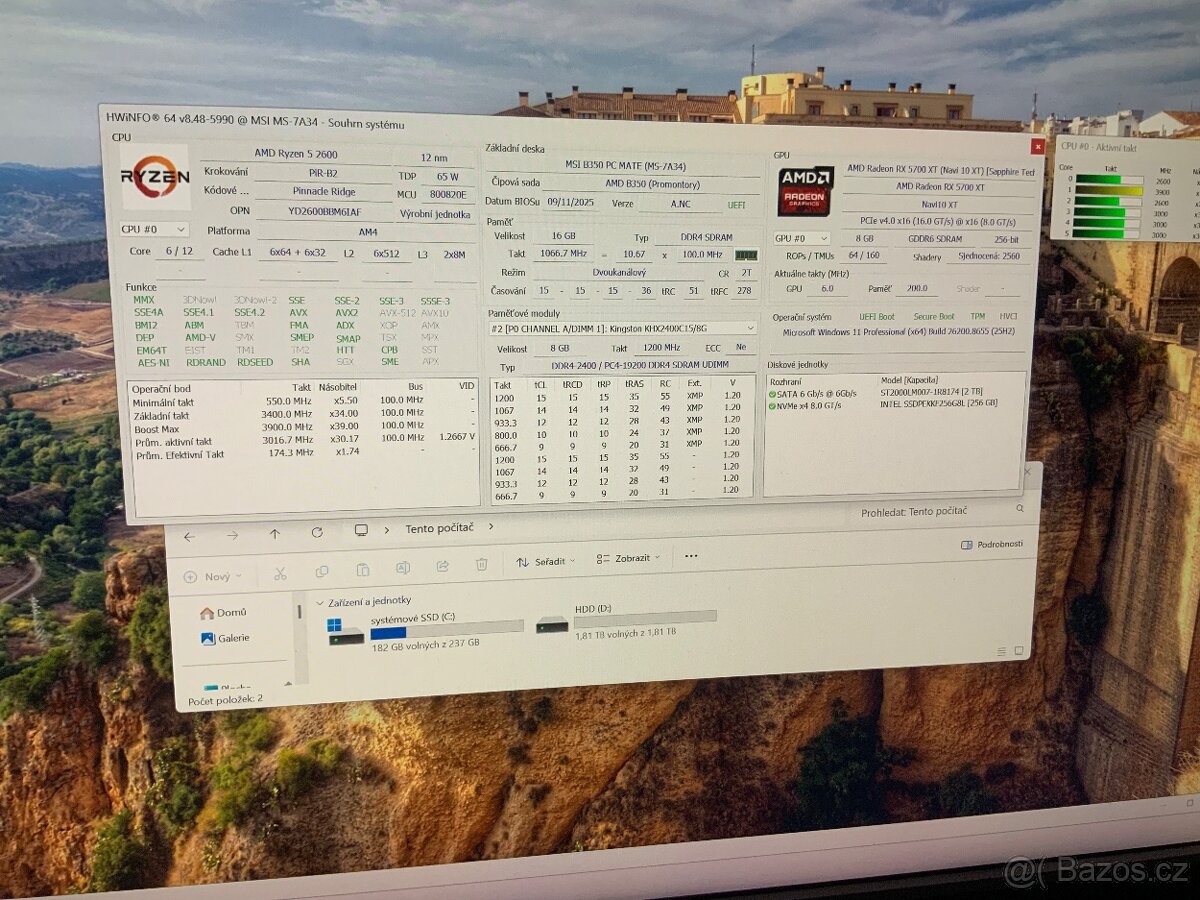Screen dimensions: 1200x900
Task: Open the three-dot more options menu
Action: [x=691, y=556]
